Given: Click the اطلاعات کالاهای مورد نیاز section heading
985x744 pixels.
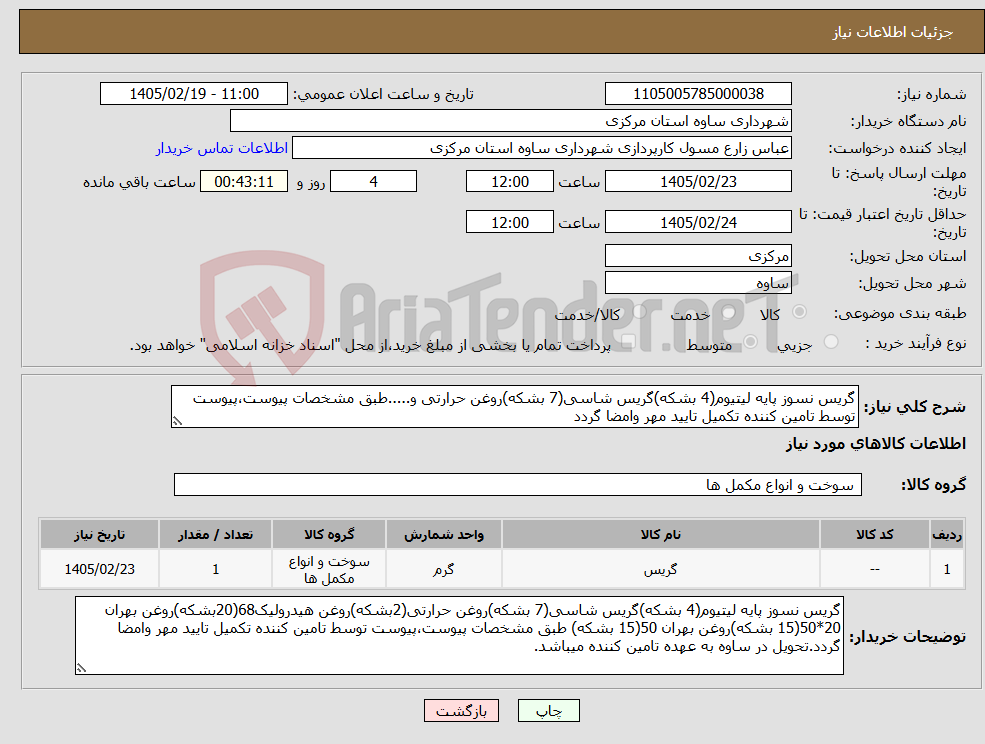Looking at the screenshot, I should (876, 444).
